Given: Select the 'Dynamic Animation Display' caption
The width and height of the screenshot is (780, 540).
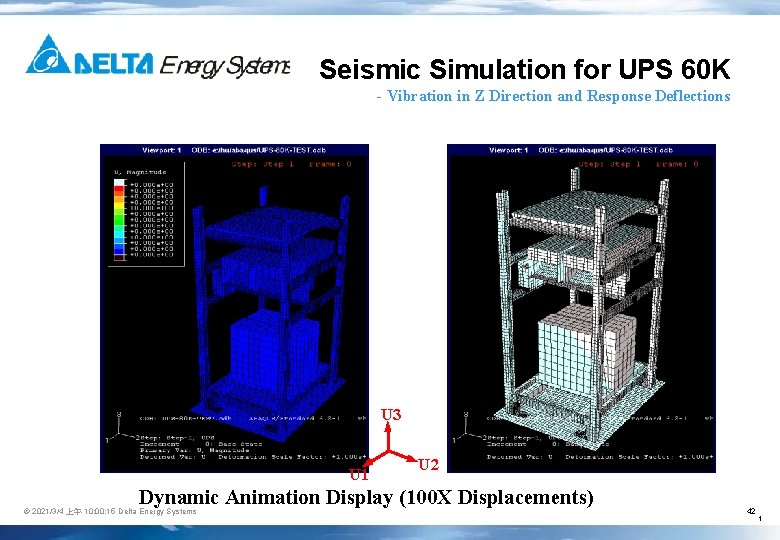Looking at the screenshot, I should point(366,497).
